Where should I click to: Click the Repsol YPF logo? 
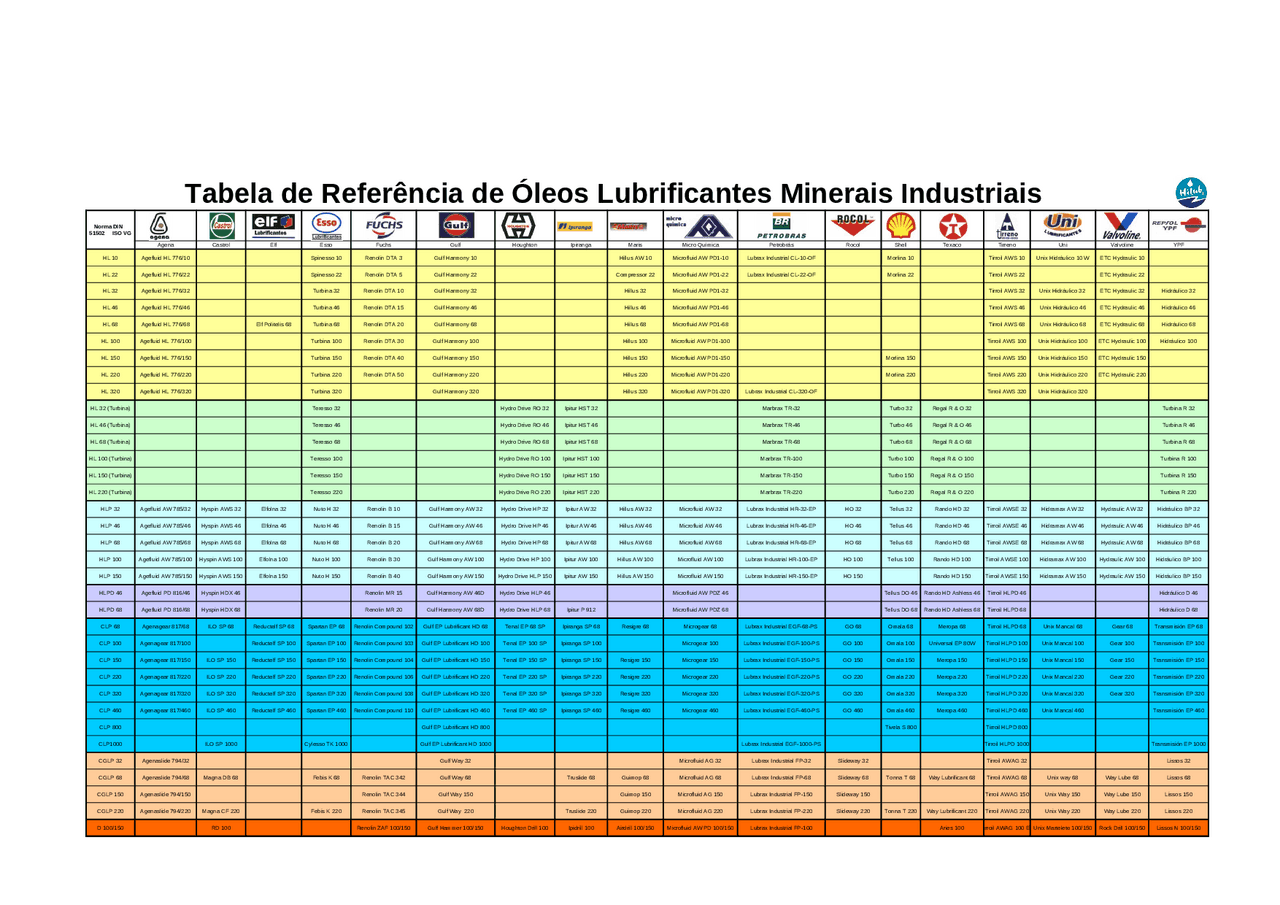click(x=1179, y=225)
